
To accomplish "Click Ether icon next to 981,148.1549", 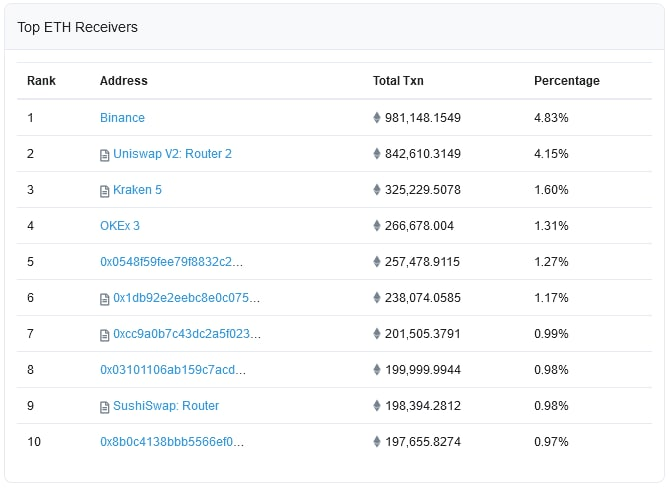I will pyautogui.click(x=376, y=117).
